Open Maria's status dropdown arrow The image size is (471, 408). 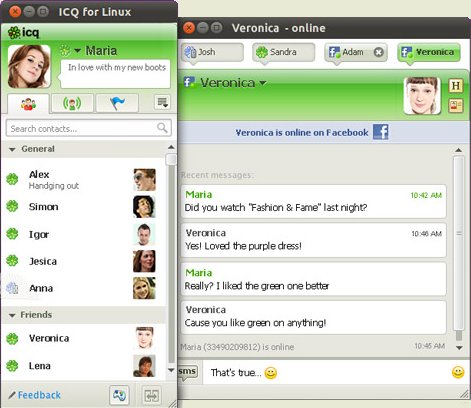(x=77, y=51)
